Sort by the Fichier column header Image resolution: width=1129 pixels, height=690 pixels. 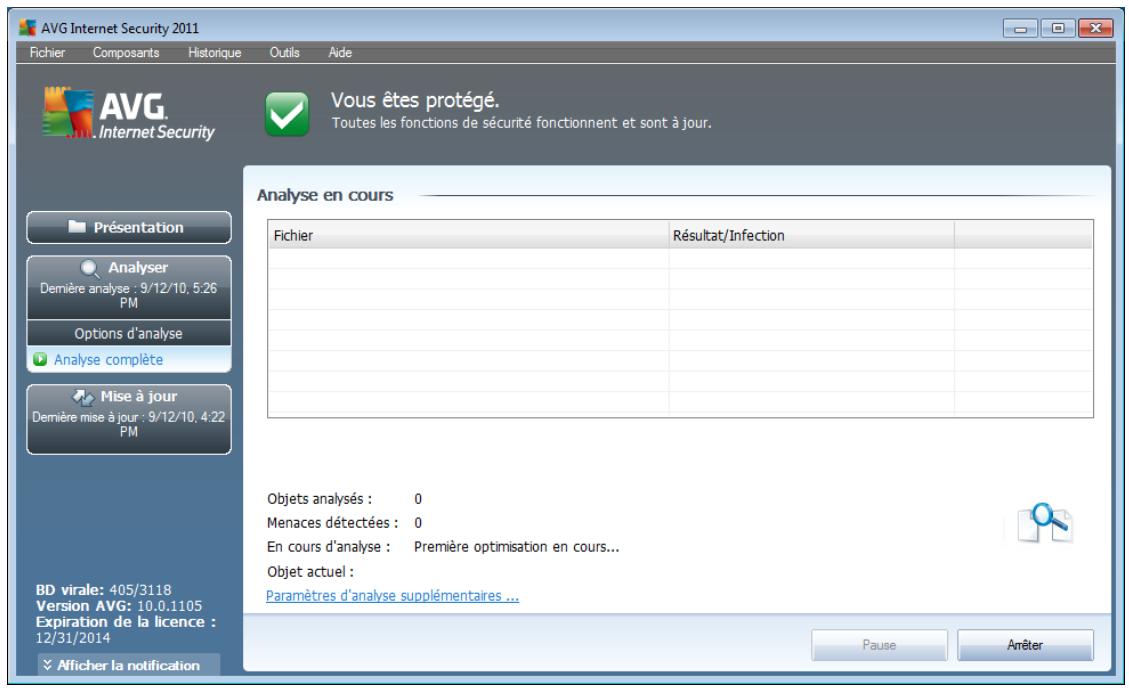point(468,236)
